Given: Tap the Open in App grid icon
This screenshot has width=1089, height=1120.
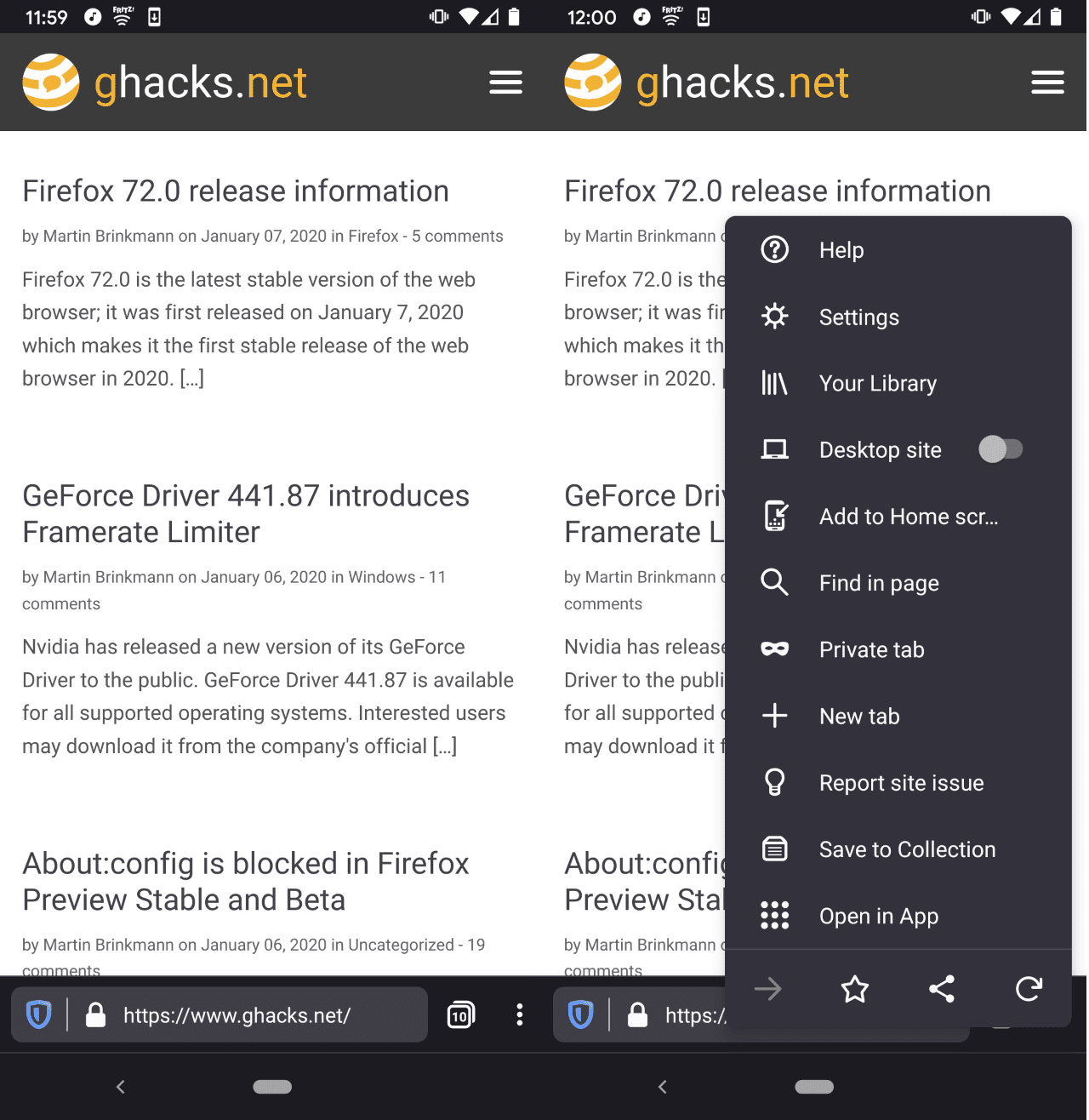Looking at the screenshot, I should [x=774, y=916].
